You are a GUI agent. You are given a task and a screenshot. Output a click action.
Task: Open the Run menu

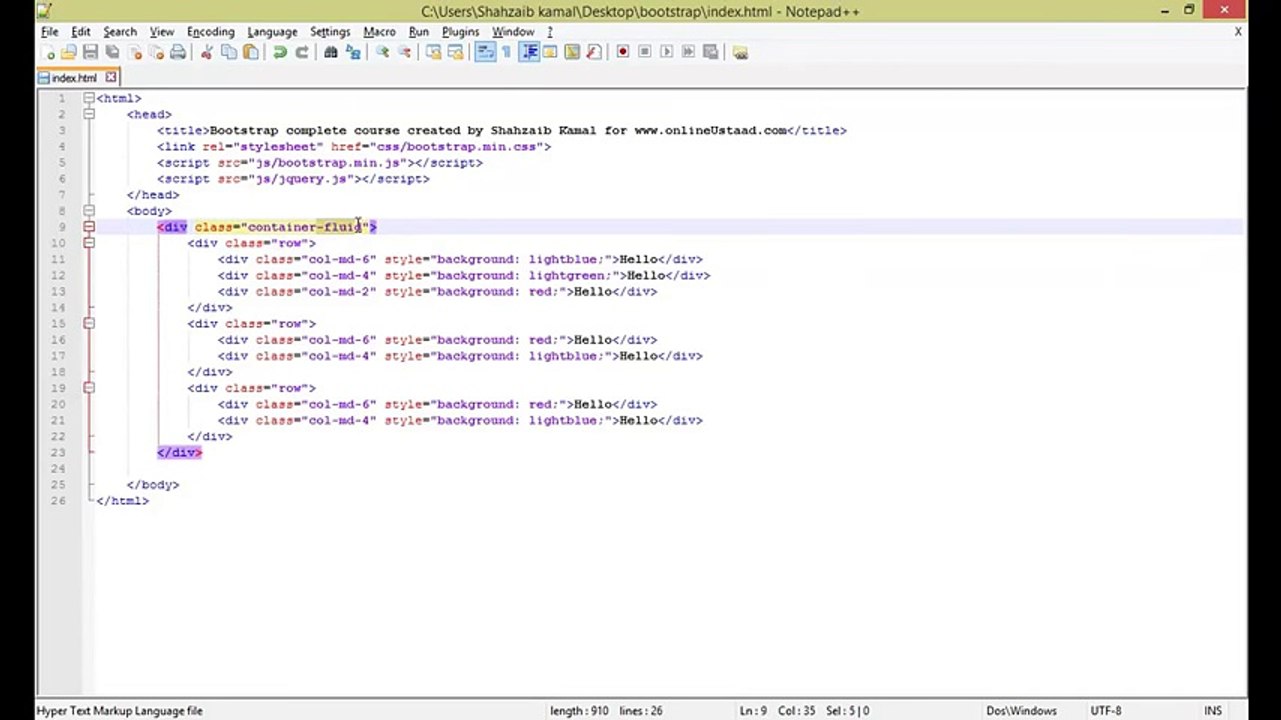click(x=419, y=32)
